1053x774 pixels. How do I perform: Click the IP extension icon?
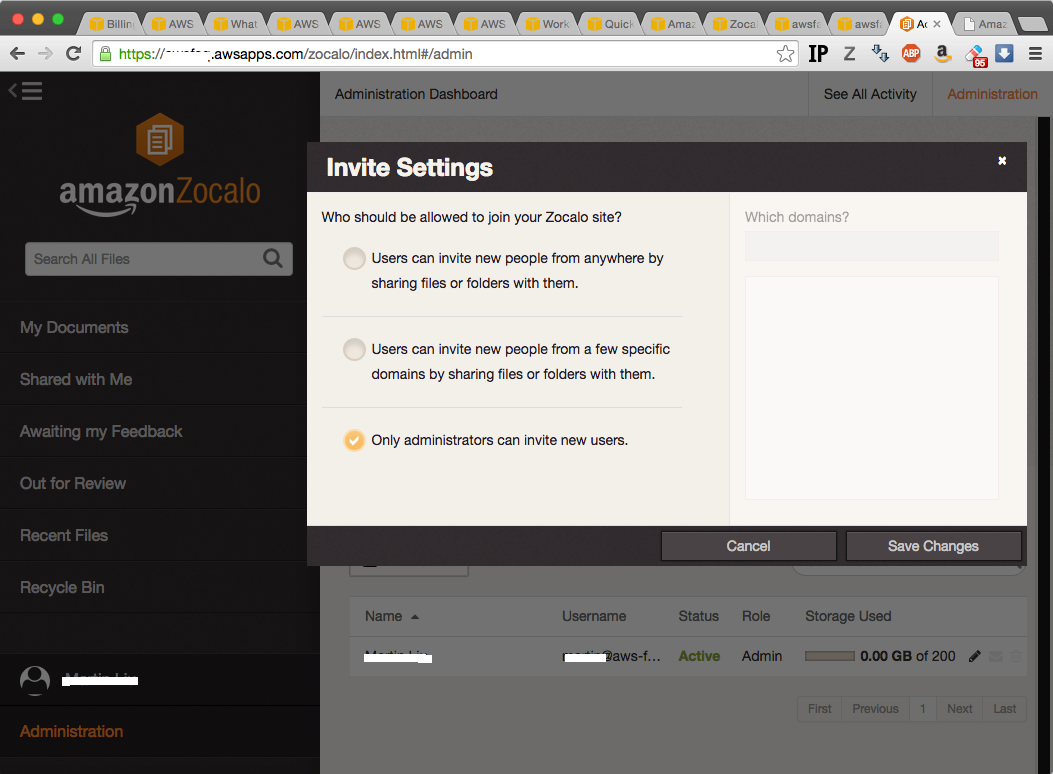818,54
